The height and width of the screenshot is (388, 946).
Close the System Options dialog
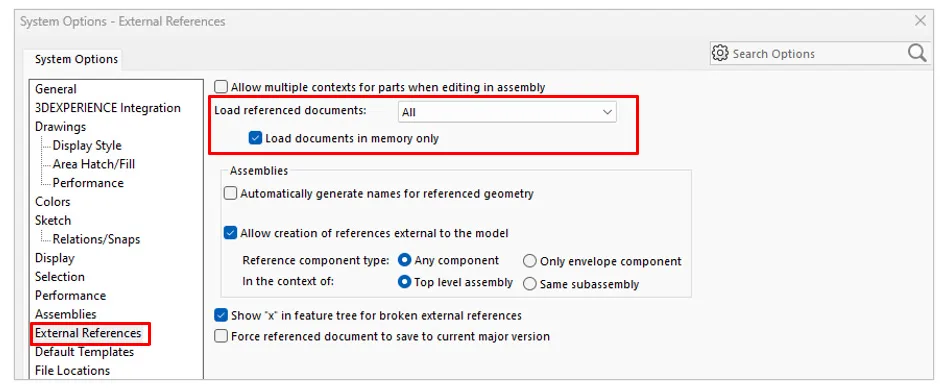pos(920,21)
